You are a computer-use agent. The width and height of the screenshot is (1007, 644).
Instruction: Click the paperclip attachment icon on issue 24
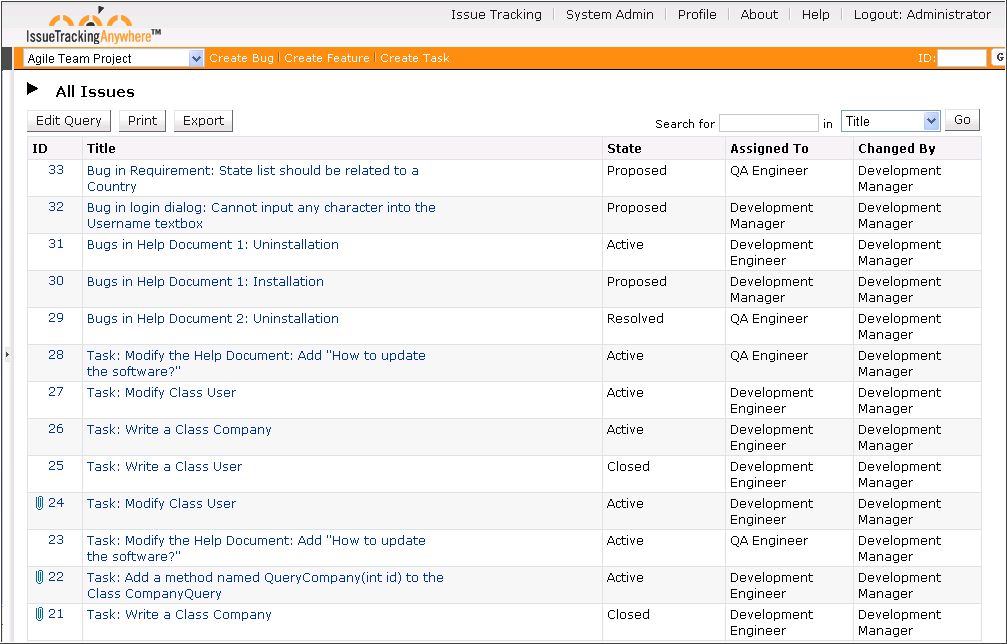click(39, 503)
